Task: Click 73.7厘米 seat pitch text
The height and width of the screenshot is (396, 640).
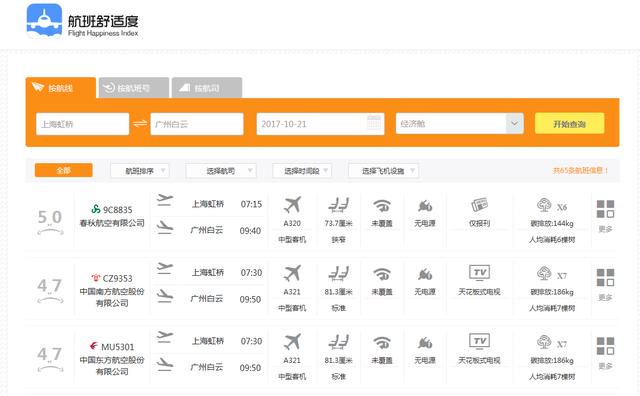Action: coord(339,223)
